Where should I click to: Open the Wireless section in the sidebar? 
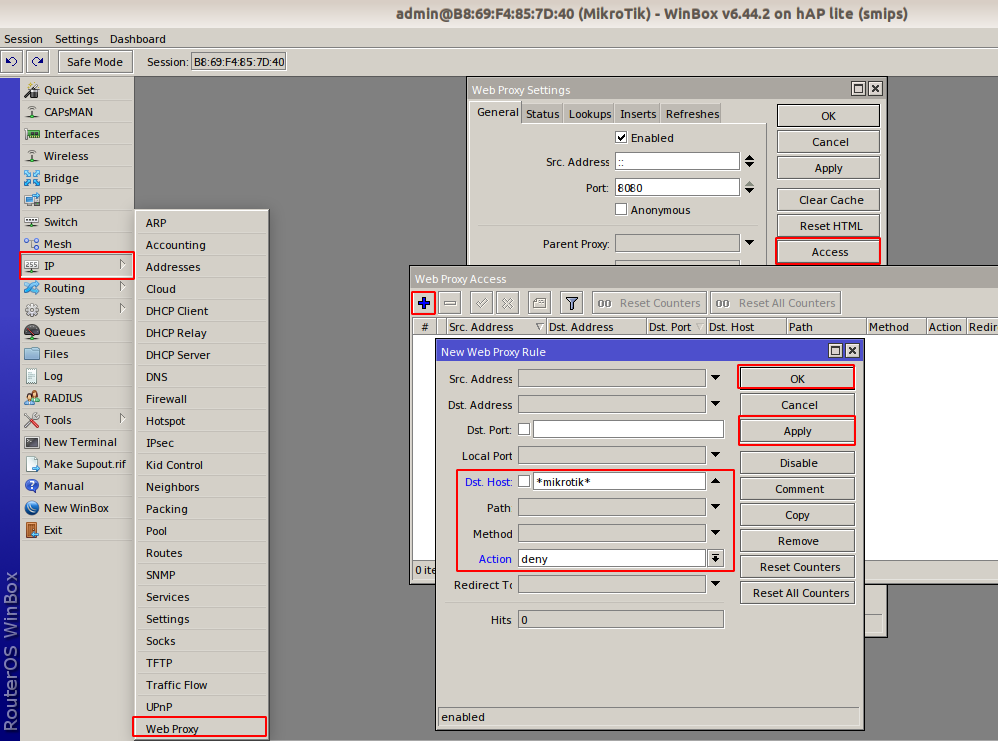coord(62,155)
